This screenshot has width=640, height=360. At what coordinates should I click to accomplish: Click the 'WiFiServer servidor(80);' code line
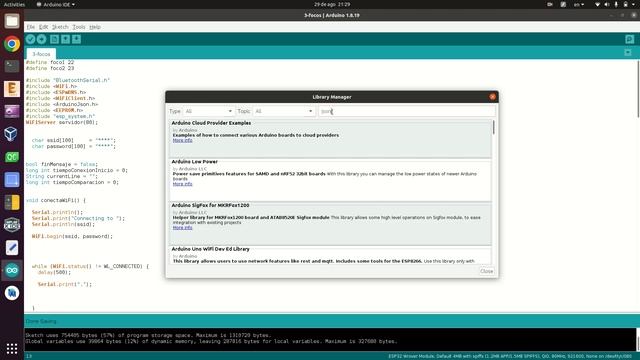[62, 122]
